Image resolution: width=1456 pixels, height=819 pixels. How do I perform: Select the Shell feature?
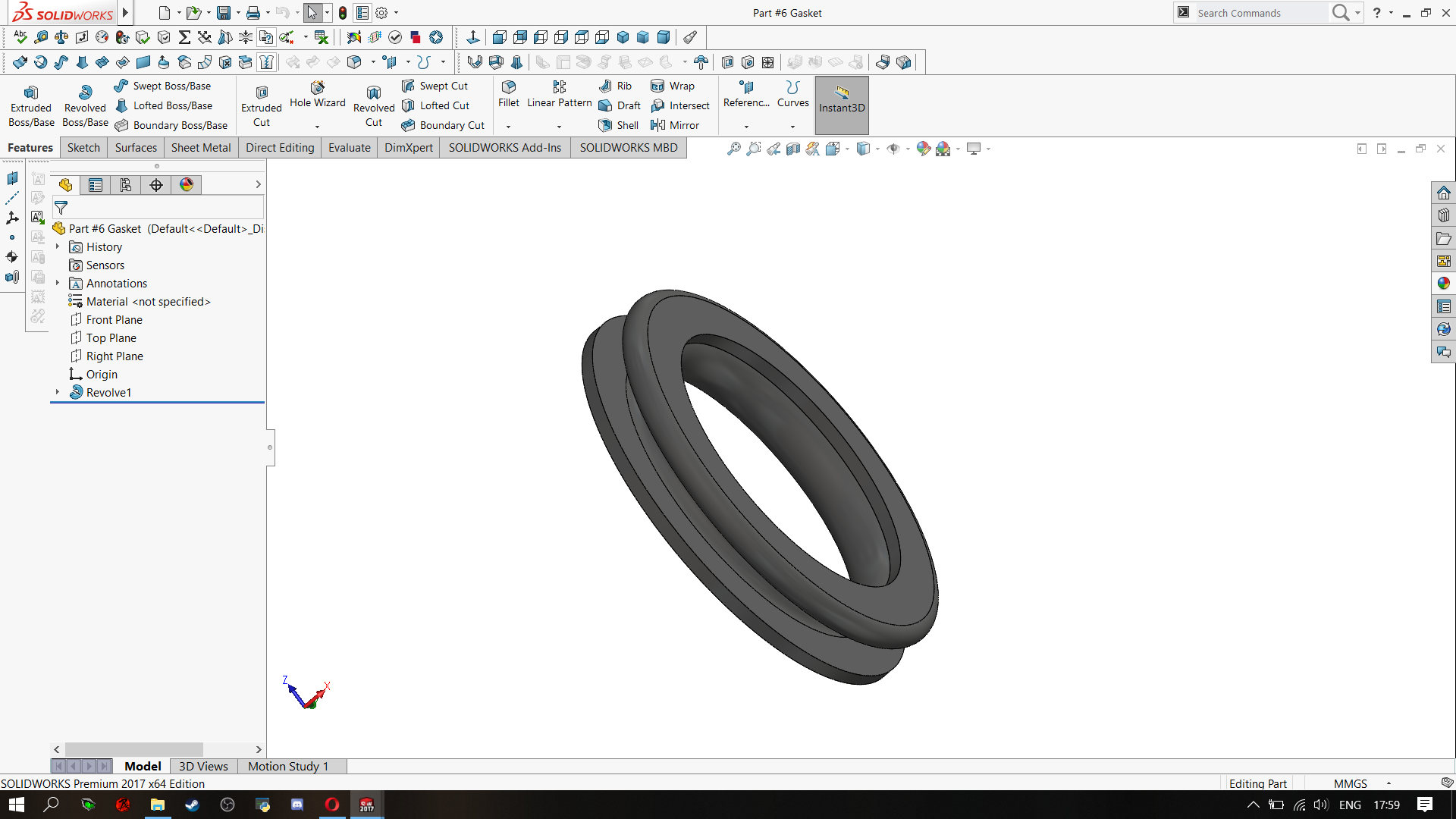click(x=618, y=125)
